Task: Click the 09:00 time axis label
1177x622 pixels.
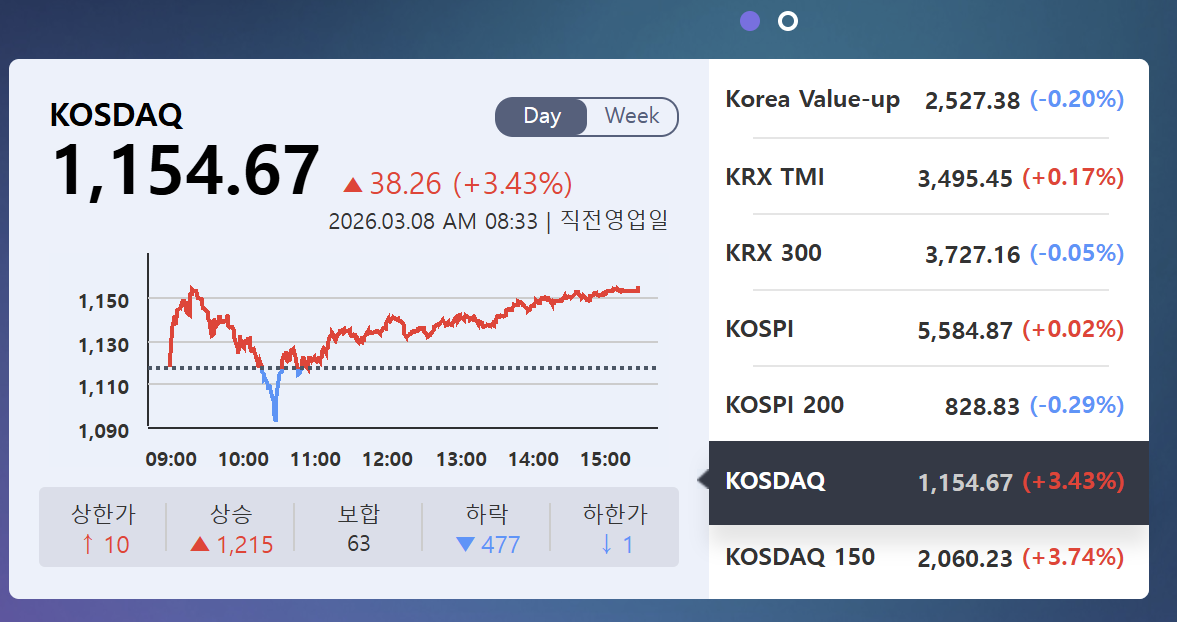Action: [171, 459]
